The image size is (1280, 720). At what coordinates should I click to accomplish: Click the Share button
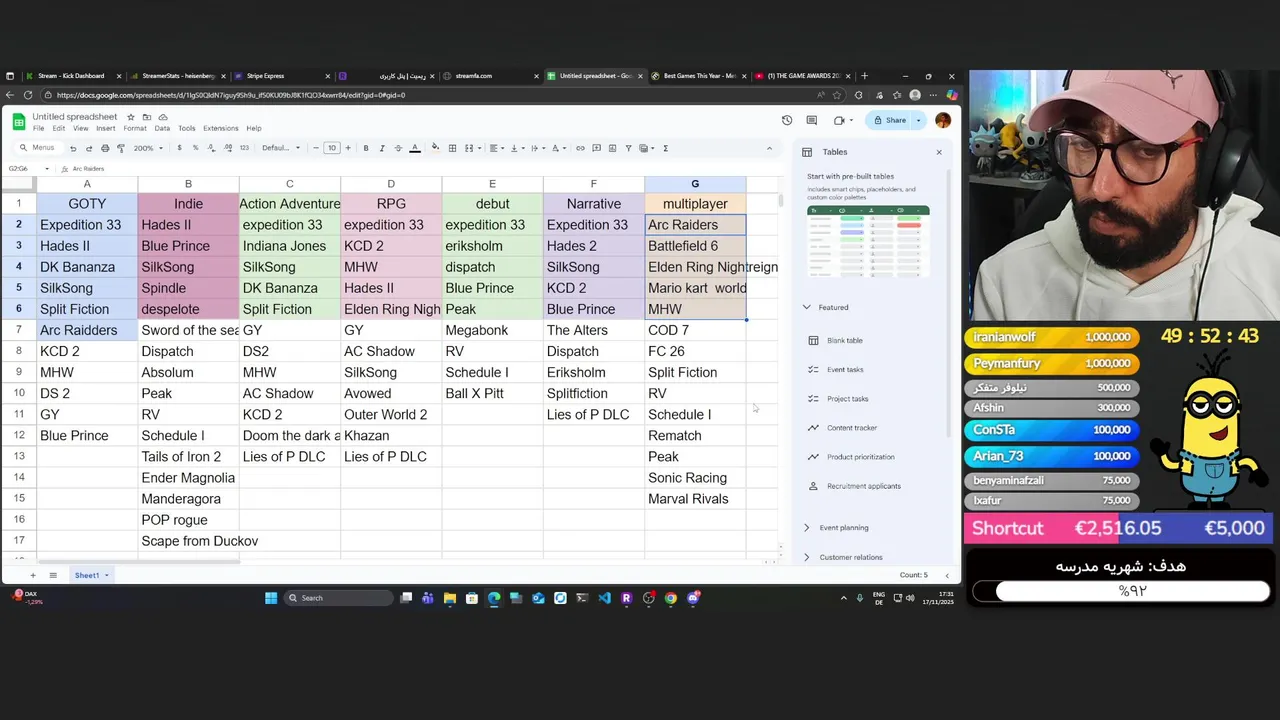coord(889,120)
